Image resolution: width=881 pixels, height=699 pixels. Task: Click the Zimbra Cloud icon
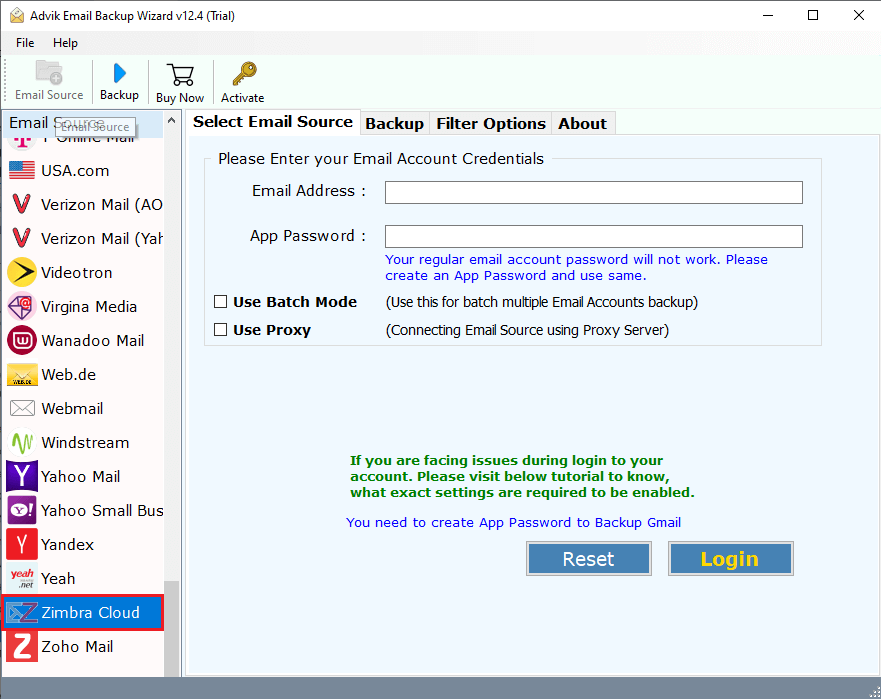point(22,612)
